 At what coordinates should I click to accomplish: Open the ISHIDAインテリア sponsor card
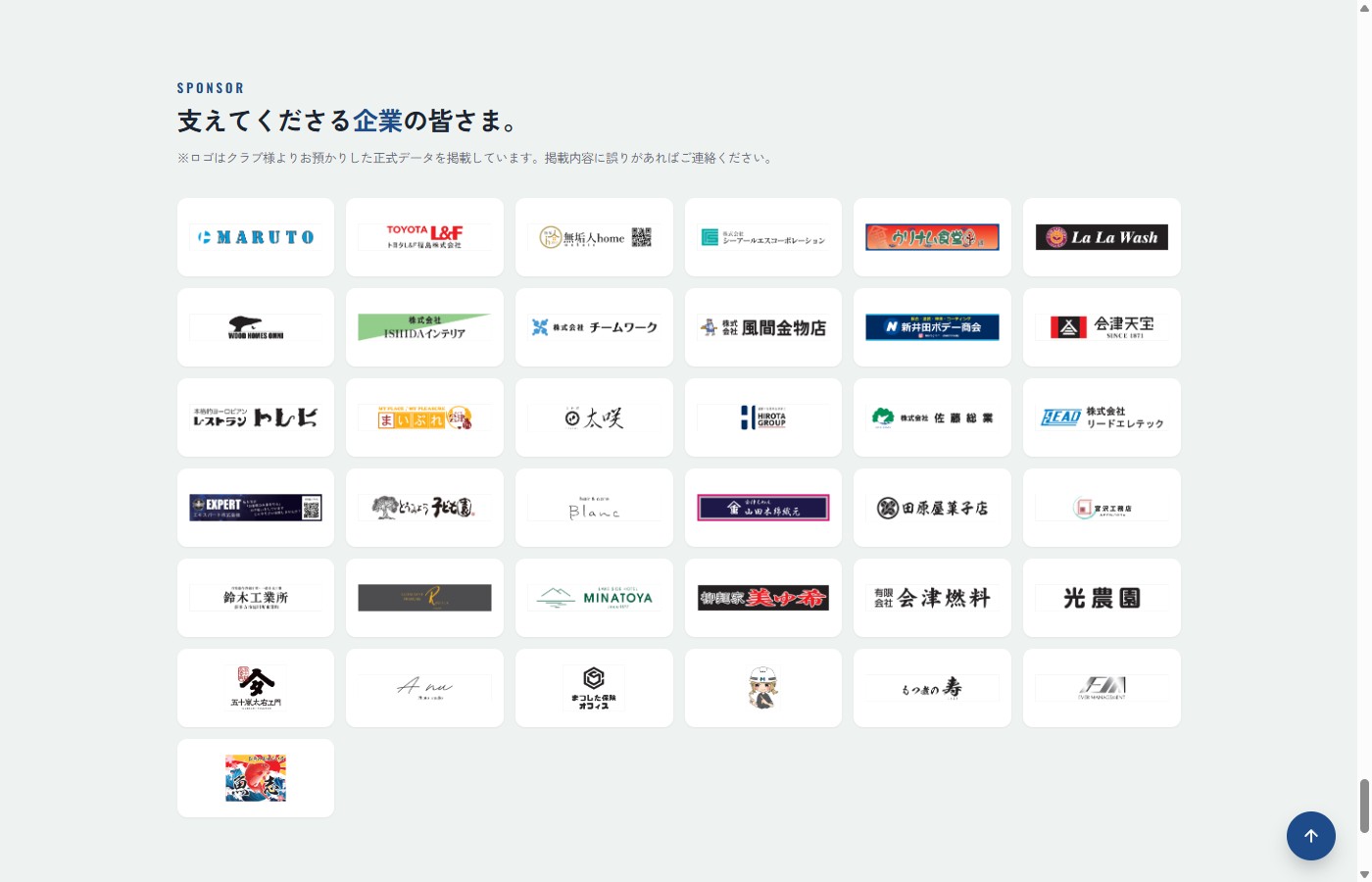pos(424,327)
